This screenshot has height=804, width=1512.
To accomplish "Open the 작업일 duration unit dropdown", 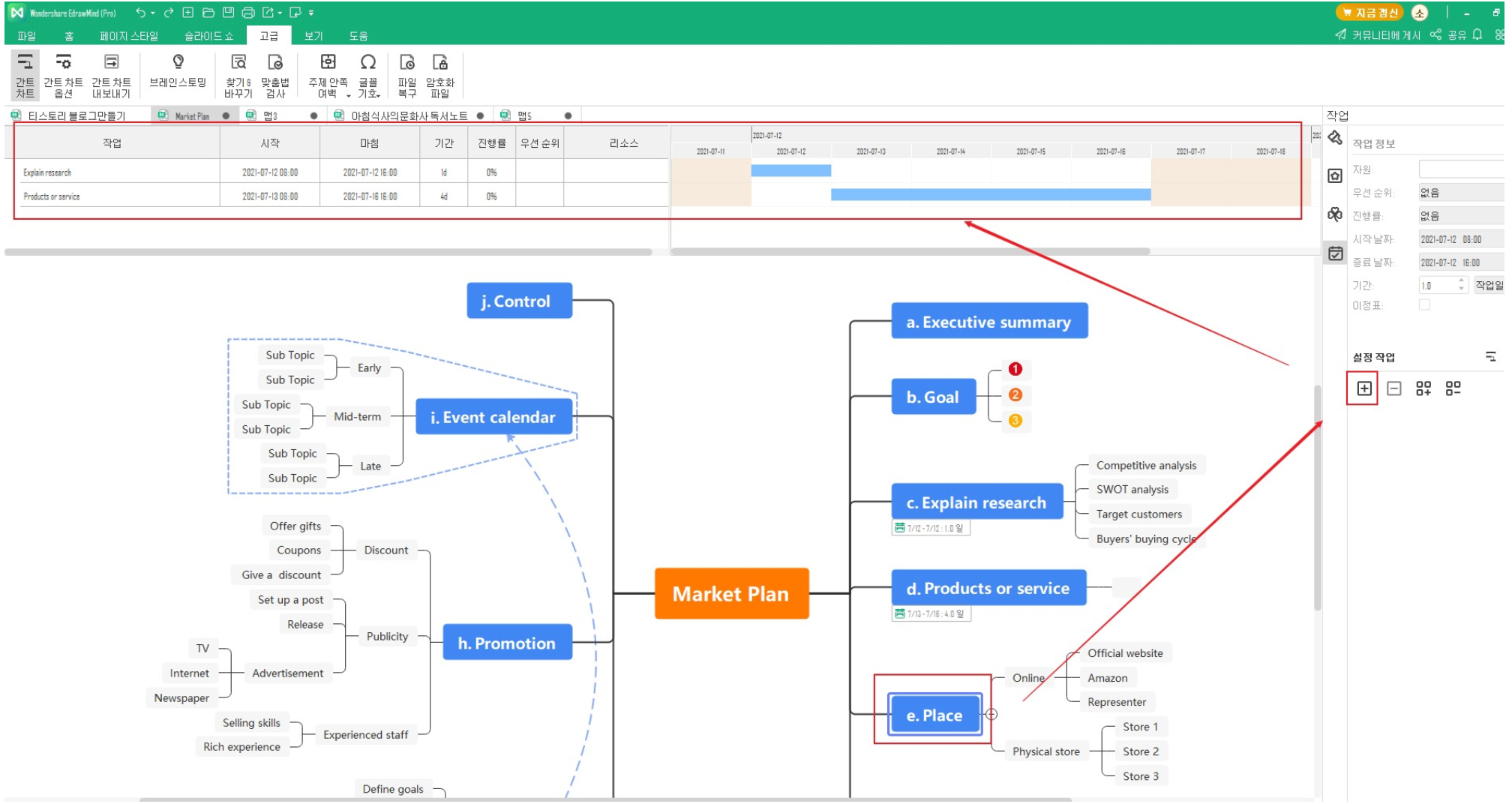I will (x=1489, y=285).
